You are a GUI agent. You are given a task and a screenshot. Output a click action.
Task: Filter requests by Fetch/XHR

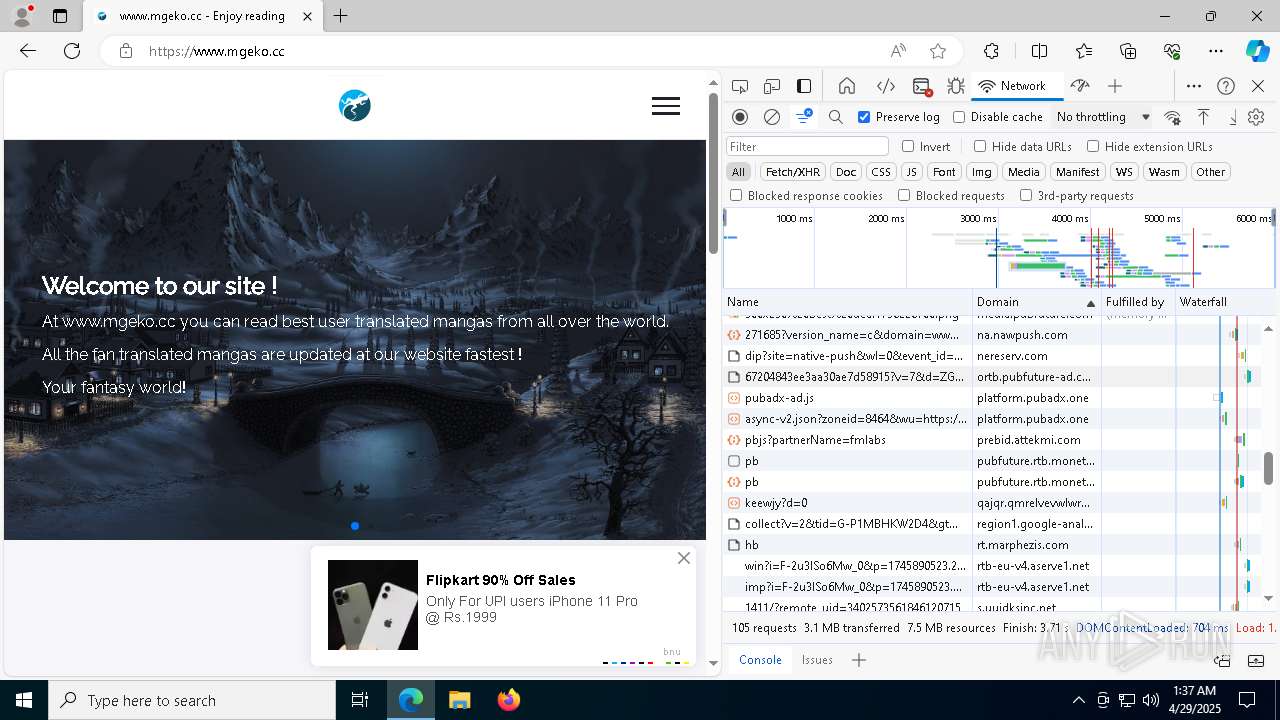[793, 172]
